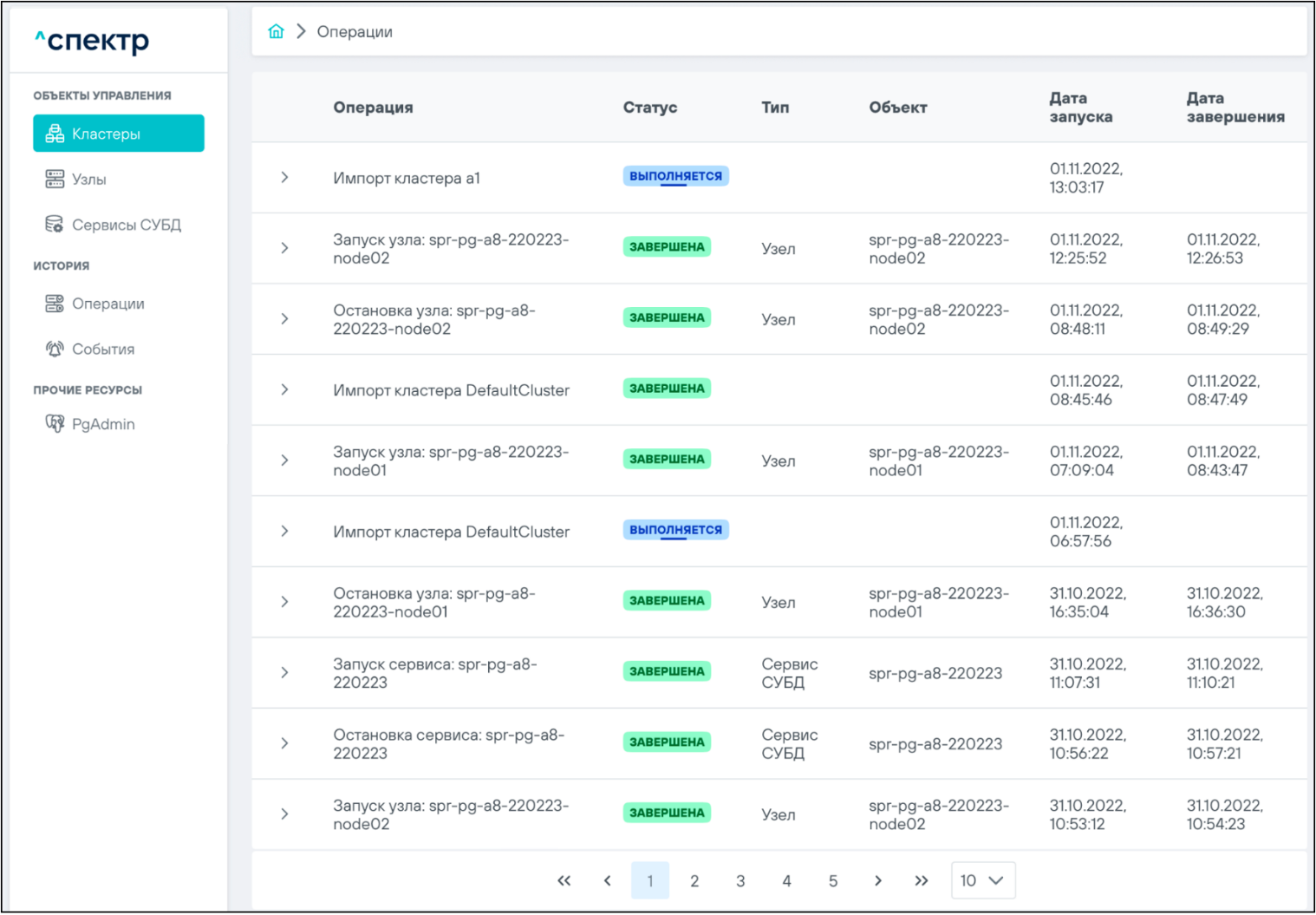Expand the Запуск сервиса spr-pg-a8-220223 row
The image size is (1316, 915).
pyautogui.click(x=284, y=672)
